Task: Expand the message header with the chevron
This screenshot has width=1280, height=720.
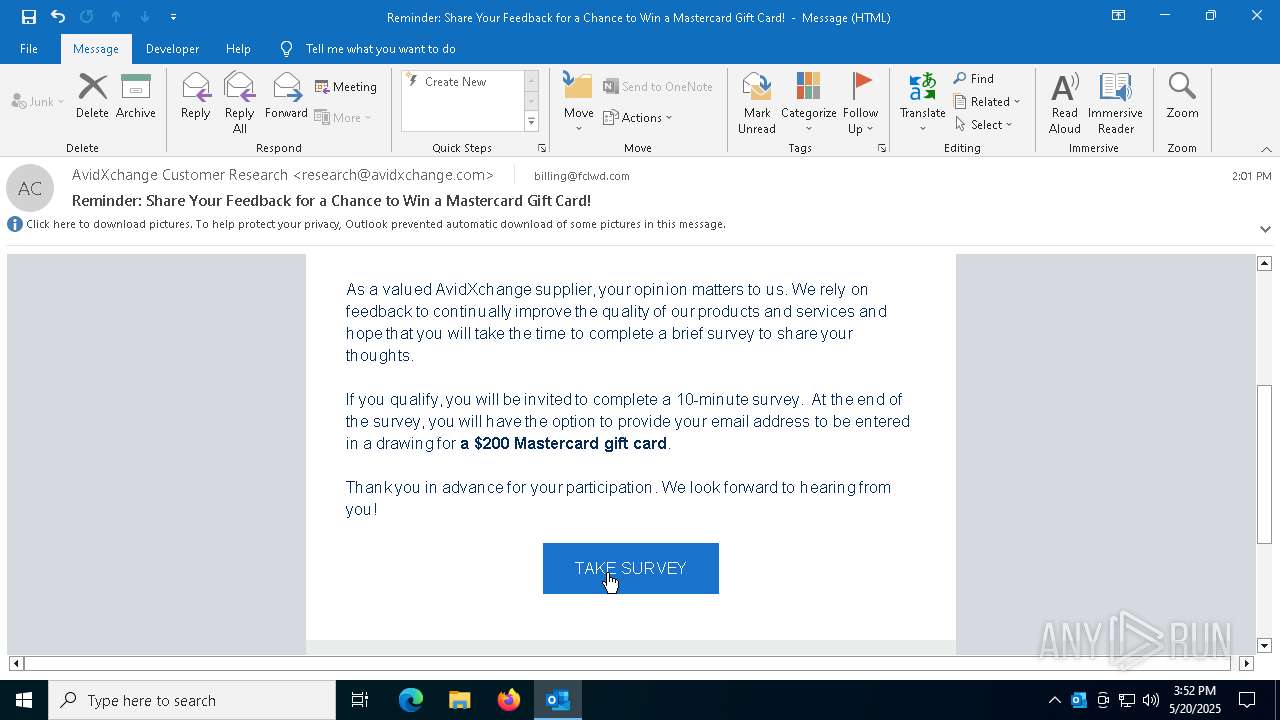Action: 1265,229
